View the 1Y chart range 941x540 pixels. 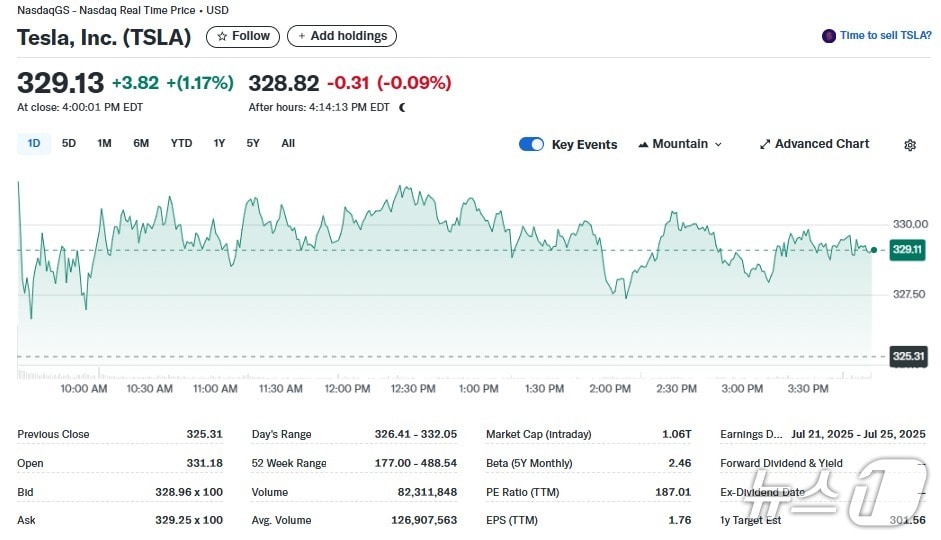coord(219,143)
